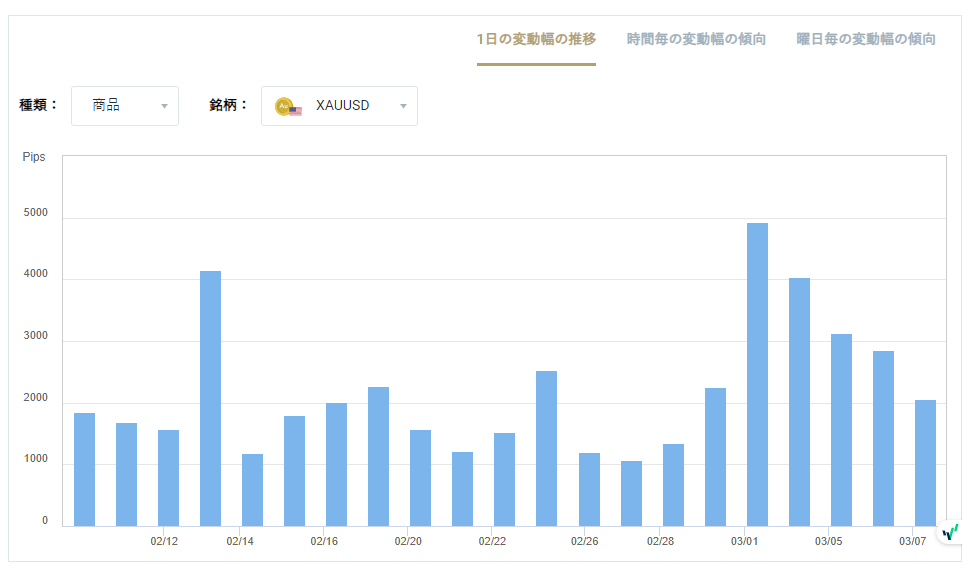Viewport: 974px width, 570px height.
Task: Click the gold coin XAUUSD symbol icon
Action: [x=288, y=107]
